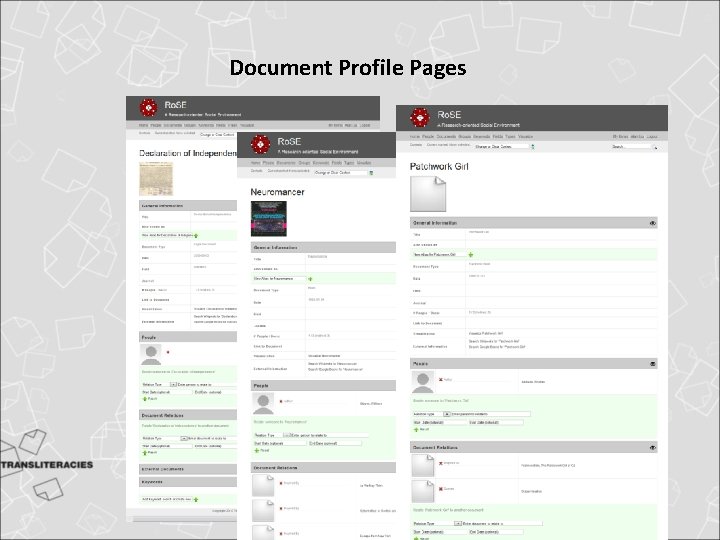Click the green plus to add a Declaration keyword
This screenshot has width=720, height=540.
pos(196,500)
